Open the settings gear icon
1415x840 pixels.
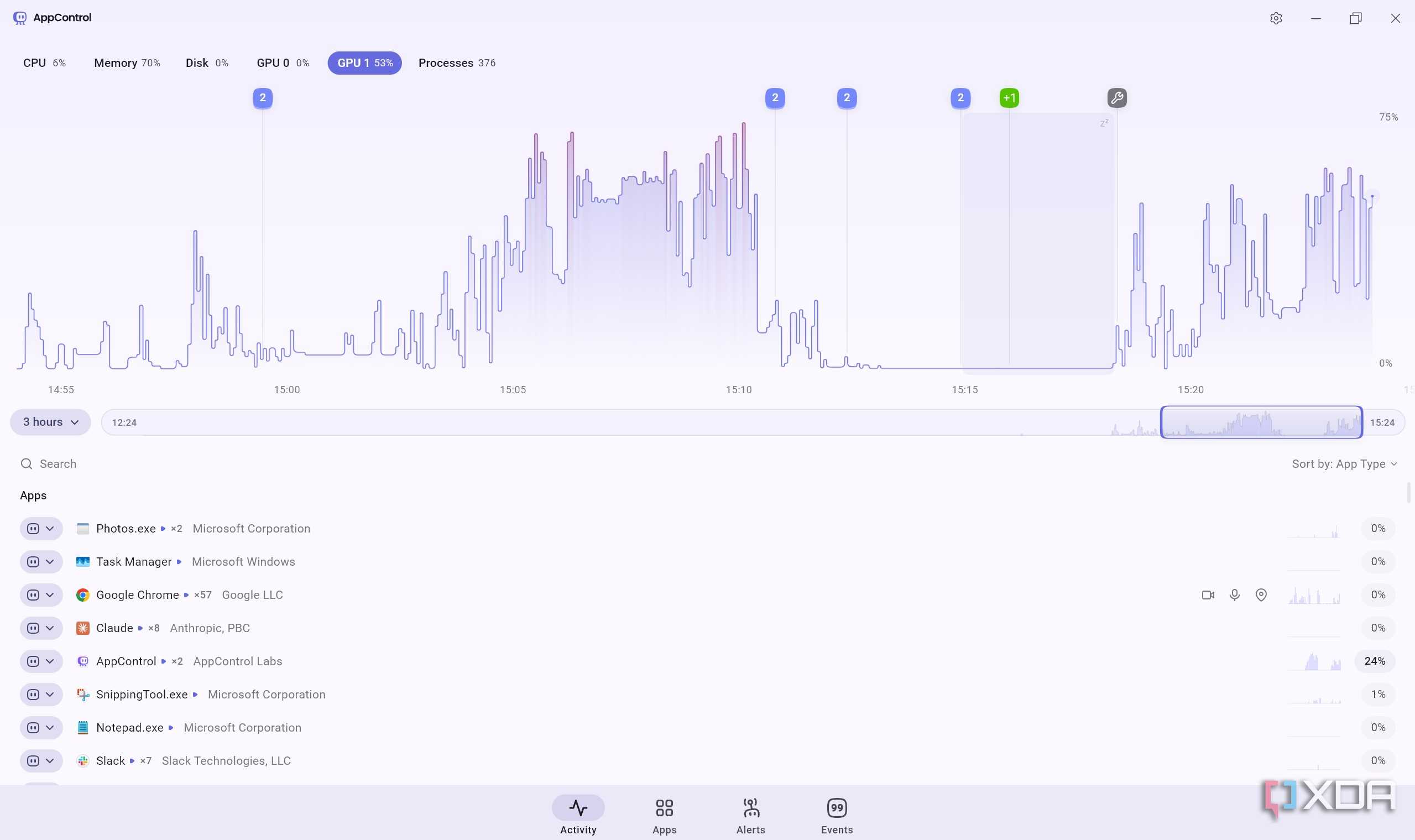pos(1276,18)
